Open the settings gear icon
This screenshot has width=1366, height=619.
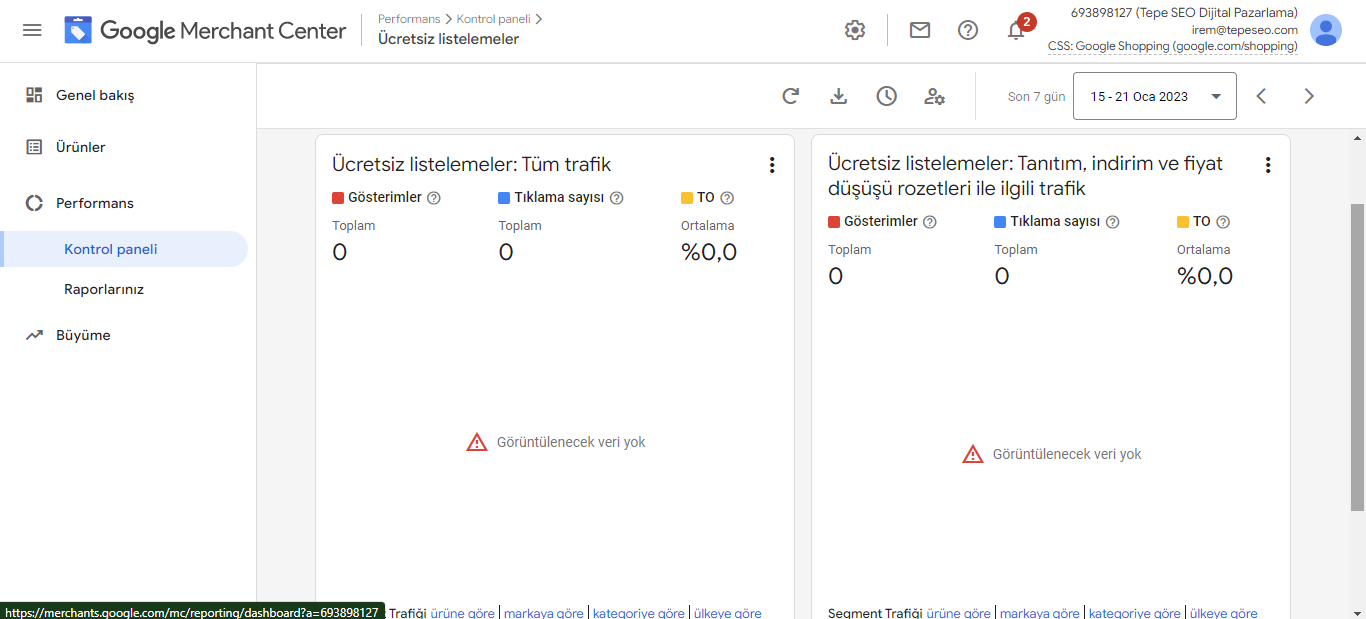pyautogui.click(x=854, y=30)
